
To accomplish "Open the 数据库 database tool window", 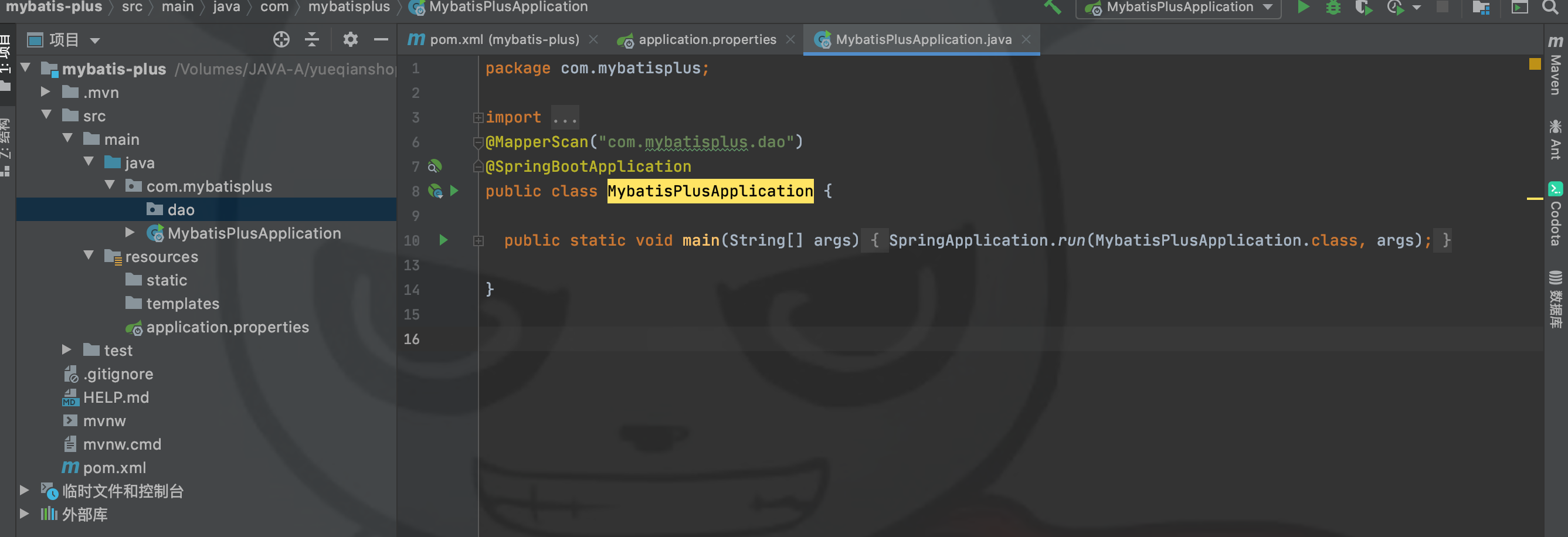I will pyautogui.click(x=1556, y=299).
